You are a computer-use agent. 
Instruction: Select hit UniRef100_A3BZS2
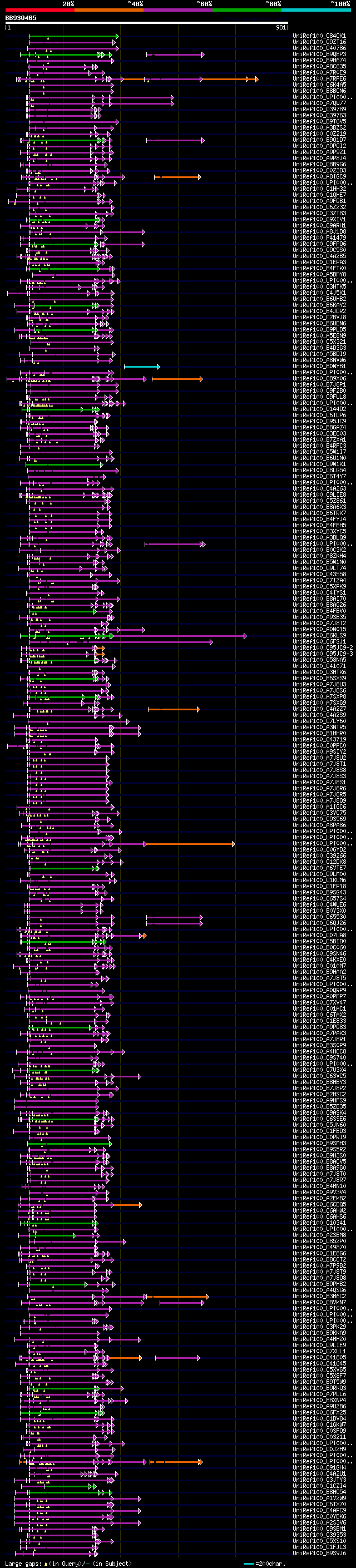click(x=319, y=128)
